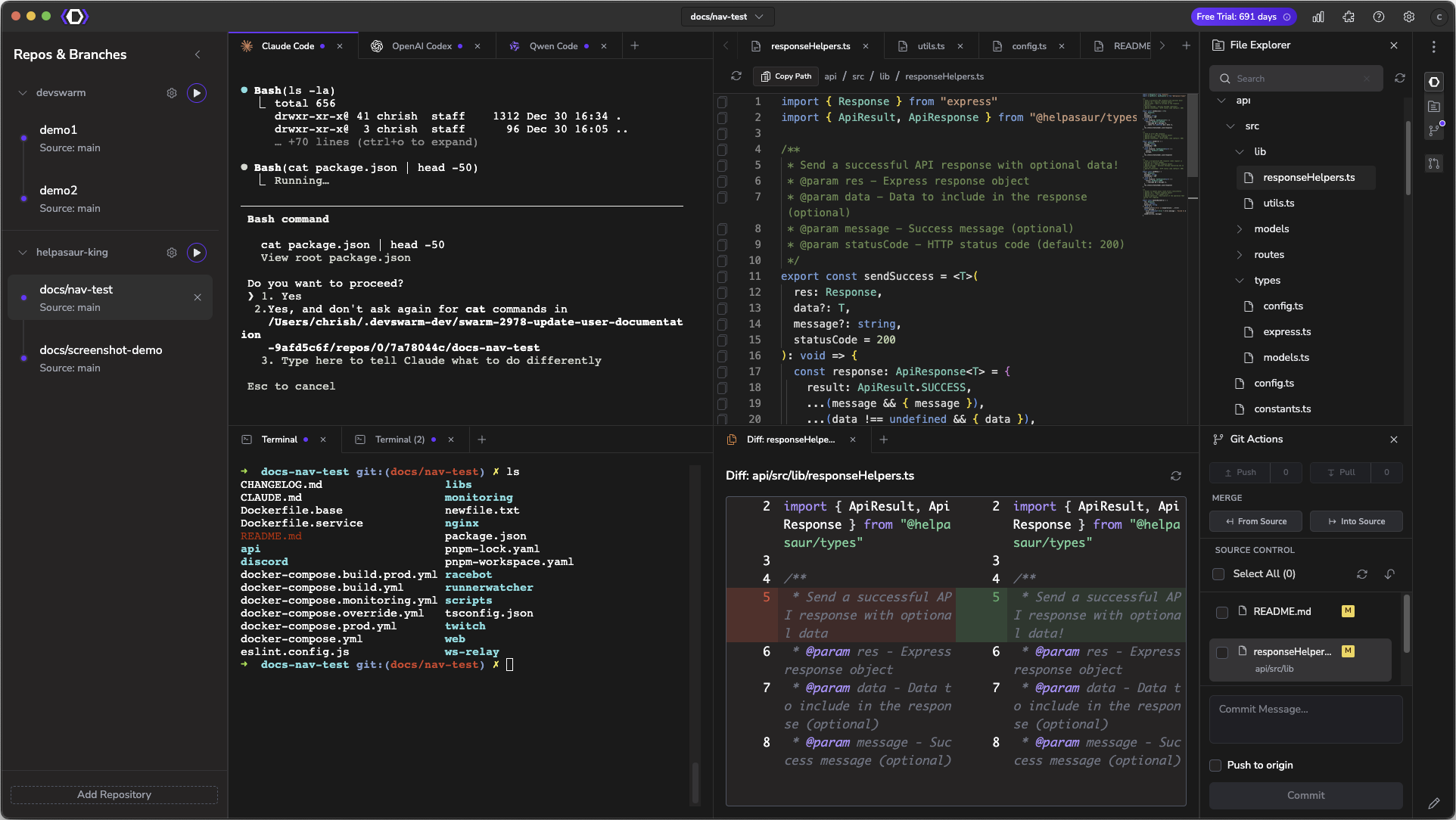Click the stats chart icon in title bar

[1318, 17]
